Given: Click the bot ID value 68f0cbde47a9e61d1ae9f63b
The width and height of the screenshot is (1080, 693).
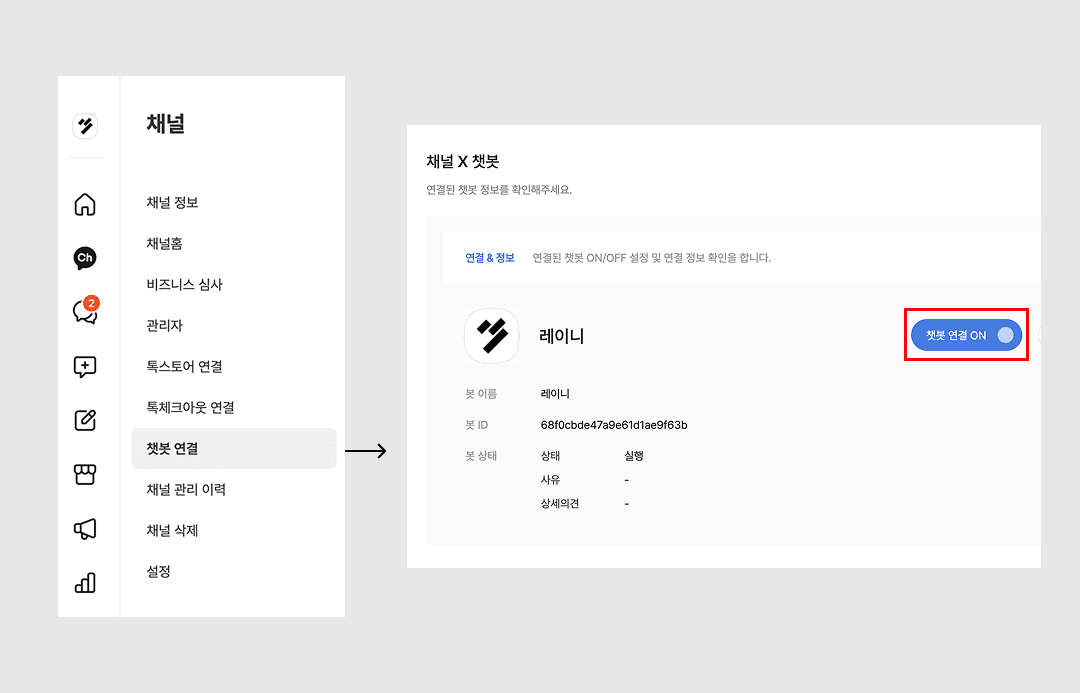Looking at the screenshot, I should pyautogui.click(x=614, y=425).
